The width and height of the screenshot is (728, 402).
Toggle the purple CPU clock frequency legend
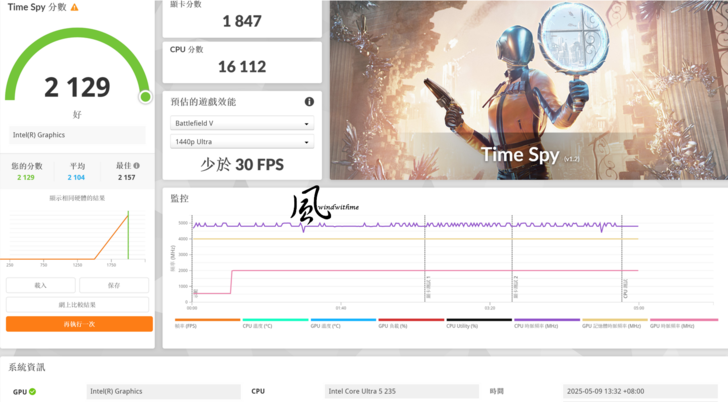point(547,320)
